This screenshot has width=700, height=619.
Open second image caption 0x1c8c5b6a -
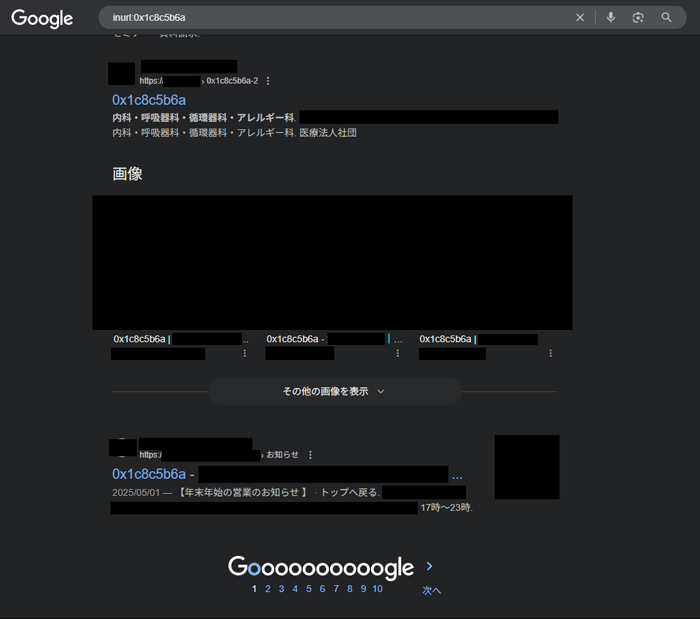pyautogui.click(x=295, y=339)
